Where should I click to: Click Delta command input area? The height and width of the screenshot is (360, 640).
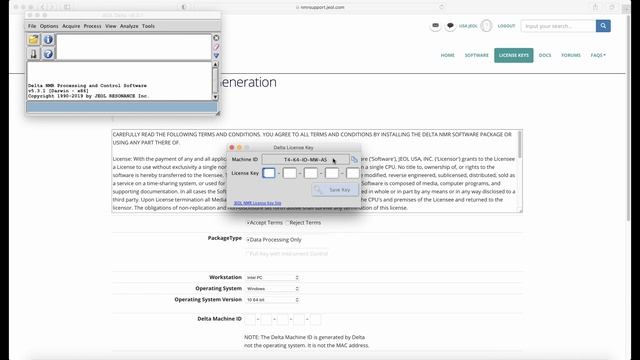tap(134, 47)
